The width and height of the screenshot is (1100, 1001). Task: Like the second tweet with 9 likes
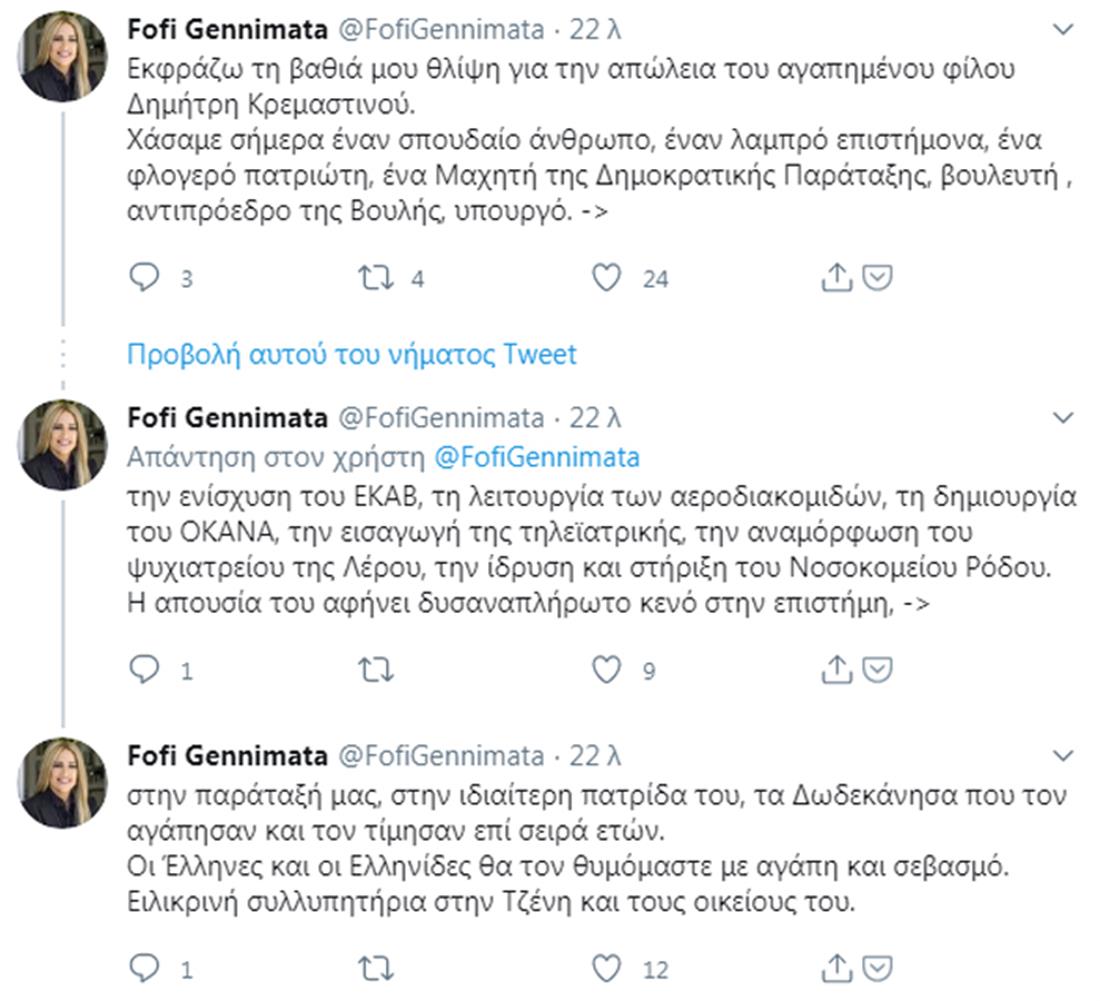[607, 670]
